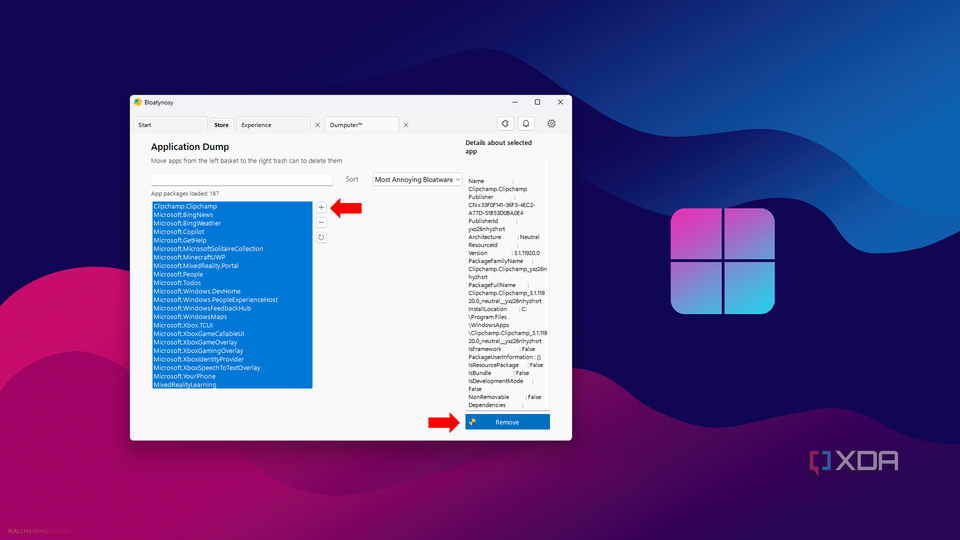Viewport: 960px width, 540px height.
Task: Click the Remove button
Action: 507,422
